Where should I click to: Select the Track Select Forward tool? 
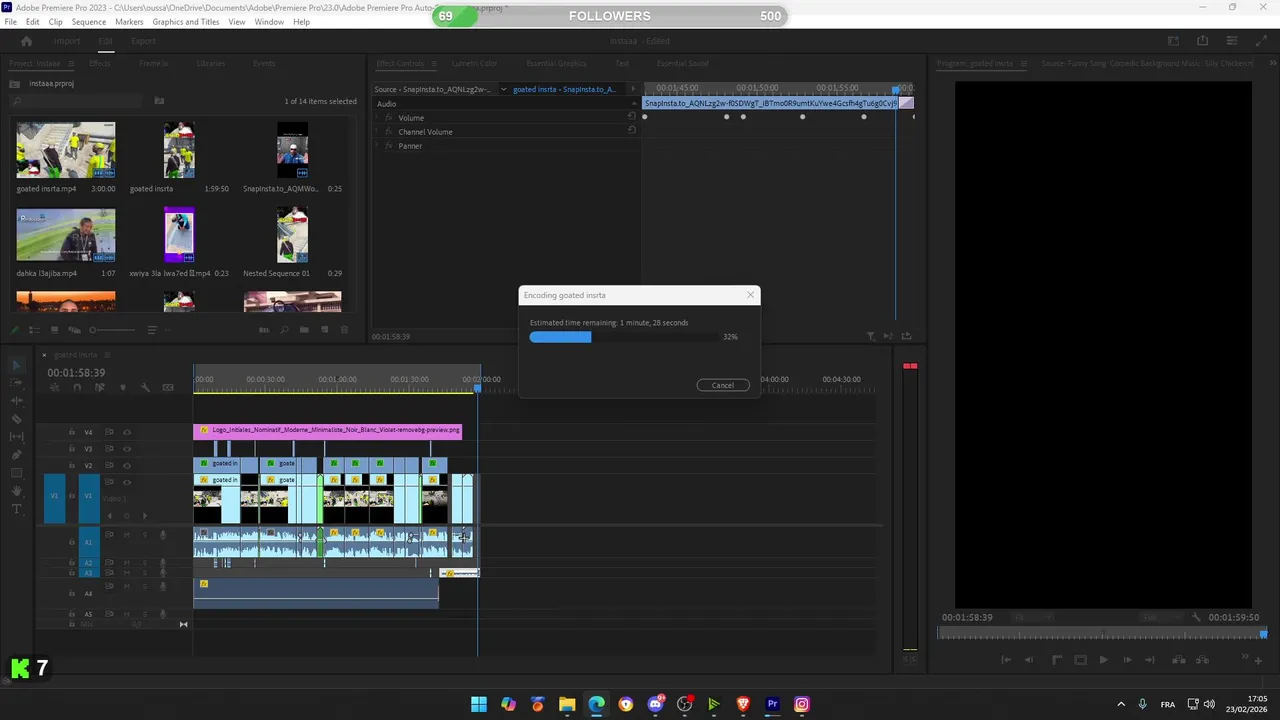pos(16,383)
